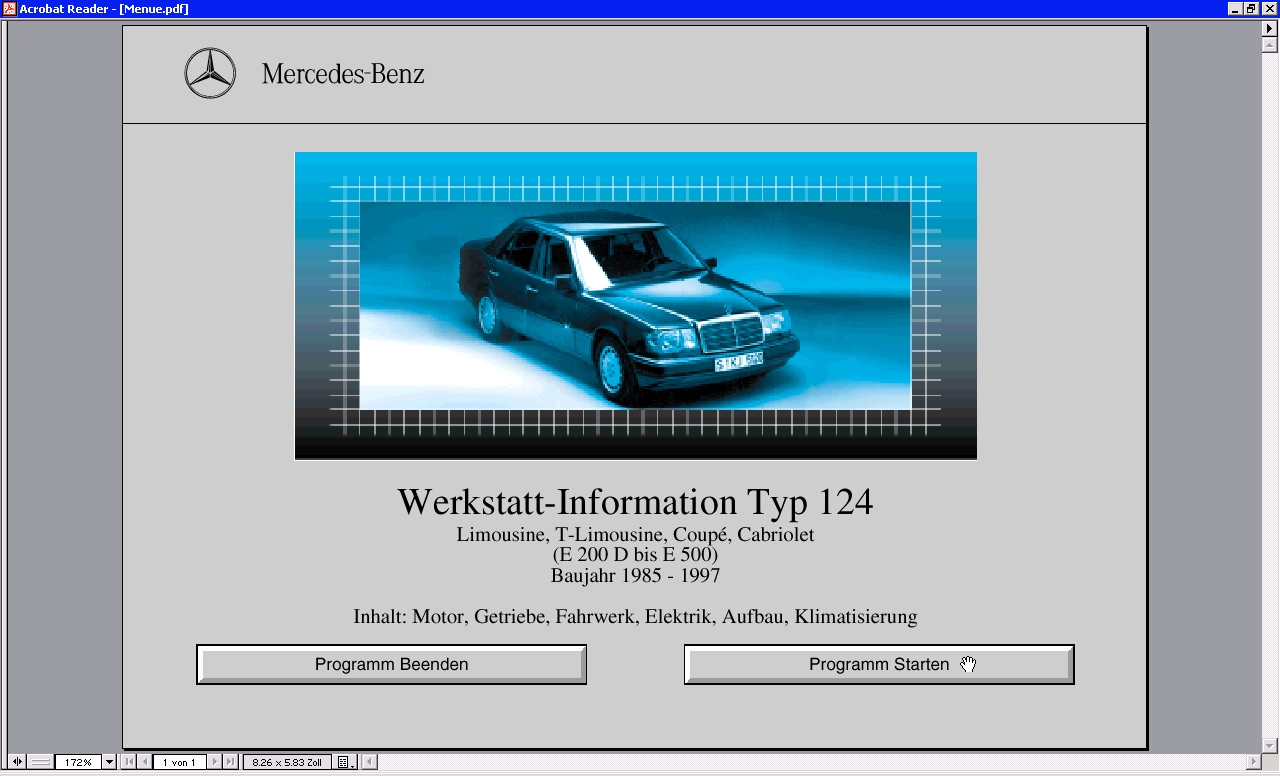Screen dimensions: 1280x776
Task: Click the vertical scrollbar up arrow
Action: coord(1271,45)
